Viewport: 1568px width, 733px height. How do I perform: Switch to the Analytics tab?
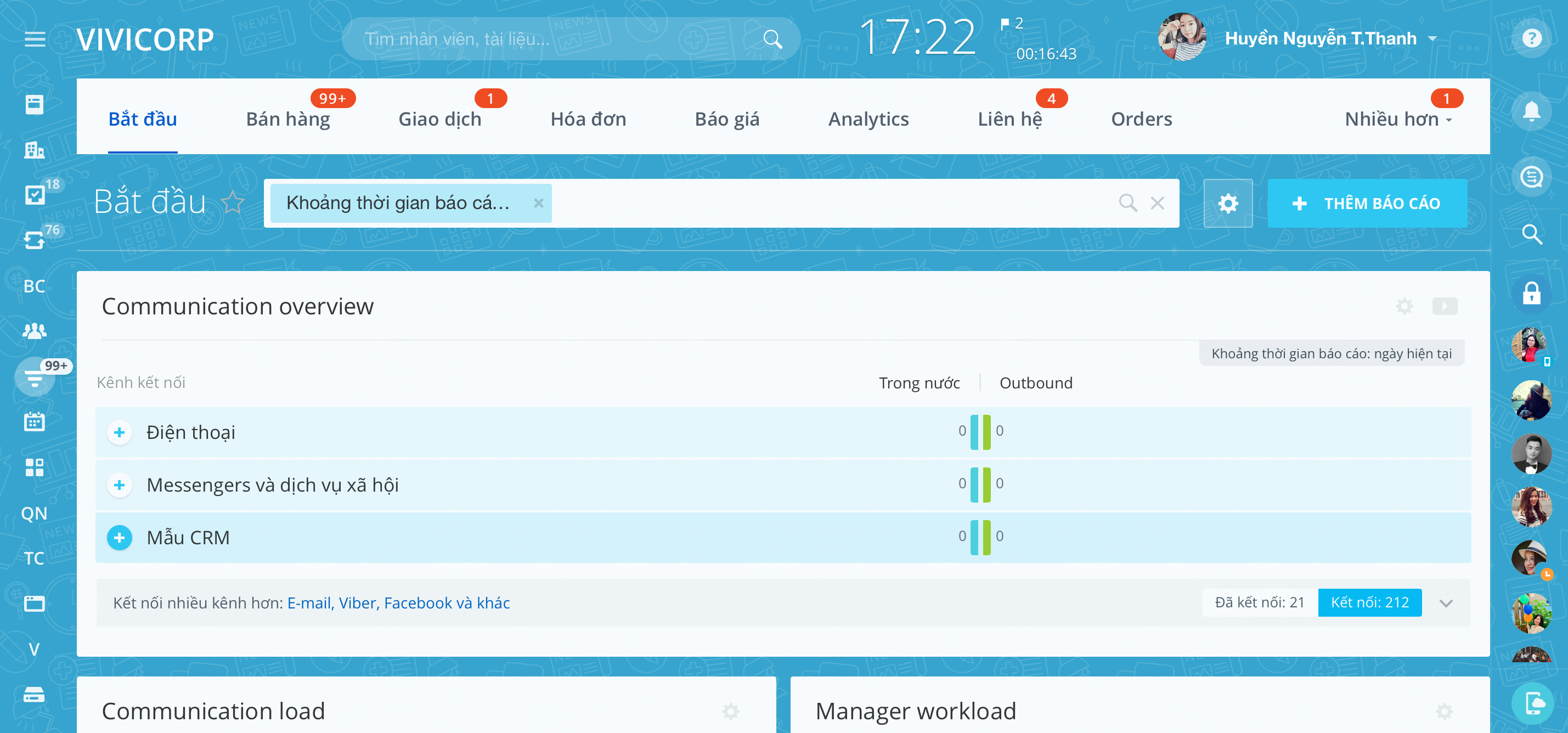coord(868,119)
